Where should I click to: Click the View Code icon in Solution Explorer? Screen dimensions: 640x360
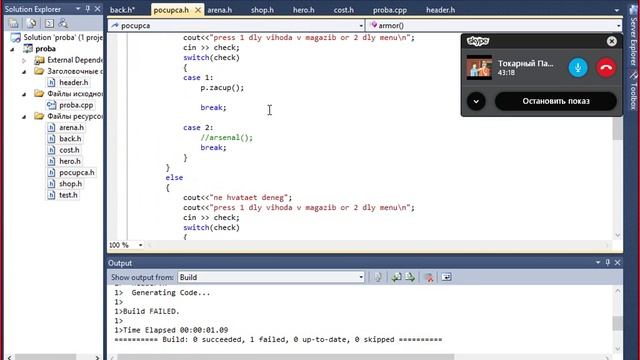(49, 23)
